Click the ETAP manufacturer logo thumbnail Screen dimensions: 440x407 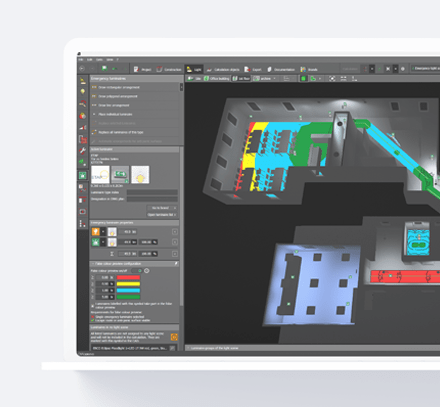click(x=100, y=175)
